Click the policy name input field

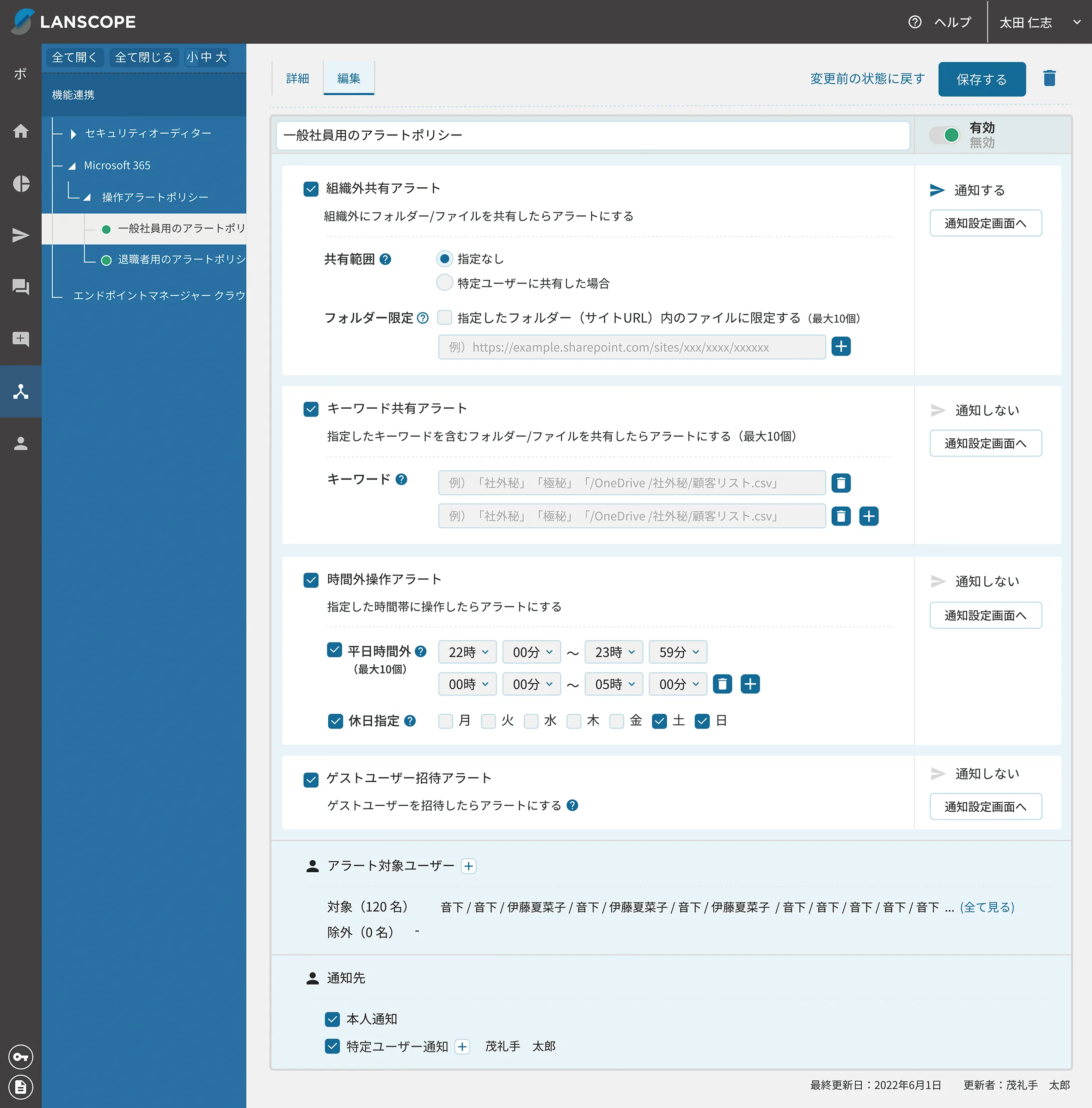(x=592, y=135)
